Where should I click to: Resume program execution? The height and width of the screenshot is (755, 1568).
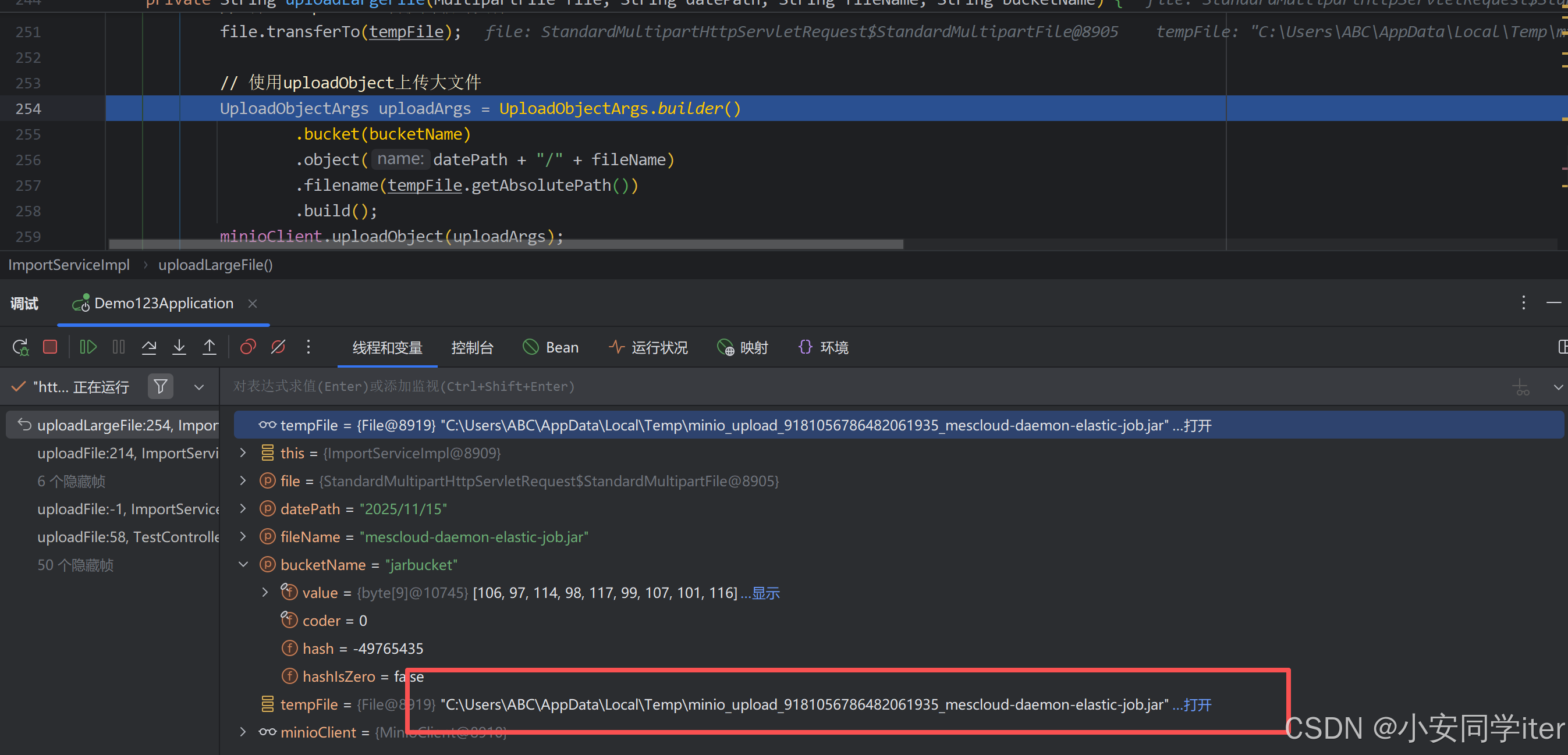(88, 347)
